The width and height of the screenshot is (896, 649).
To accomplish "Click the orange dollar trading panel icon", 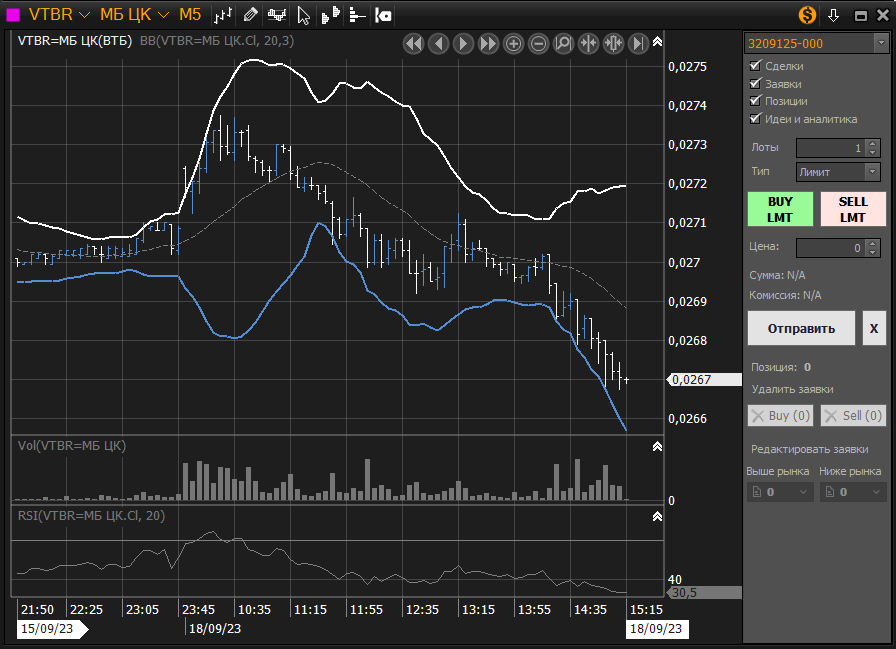I will pos(807,15).
